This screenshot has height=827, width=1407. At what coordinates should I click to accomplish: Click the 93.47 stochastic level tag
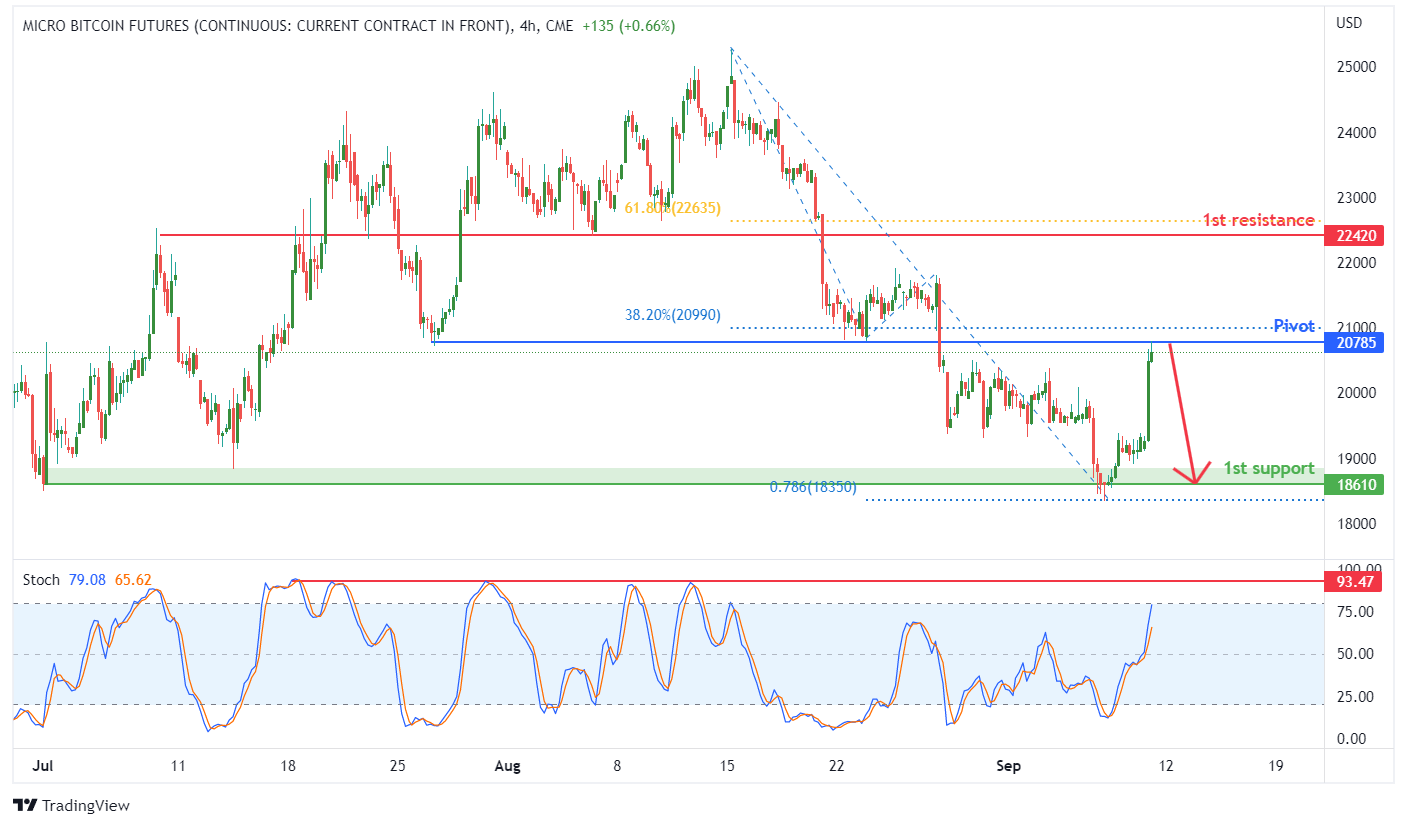tap(1353, 581)
